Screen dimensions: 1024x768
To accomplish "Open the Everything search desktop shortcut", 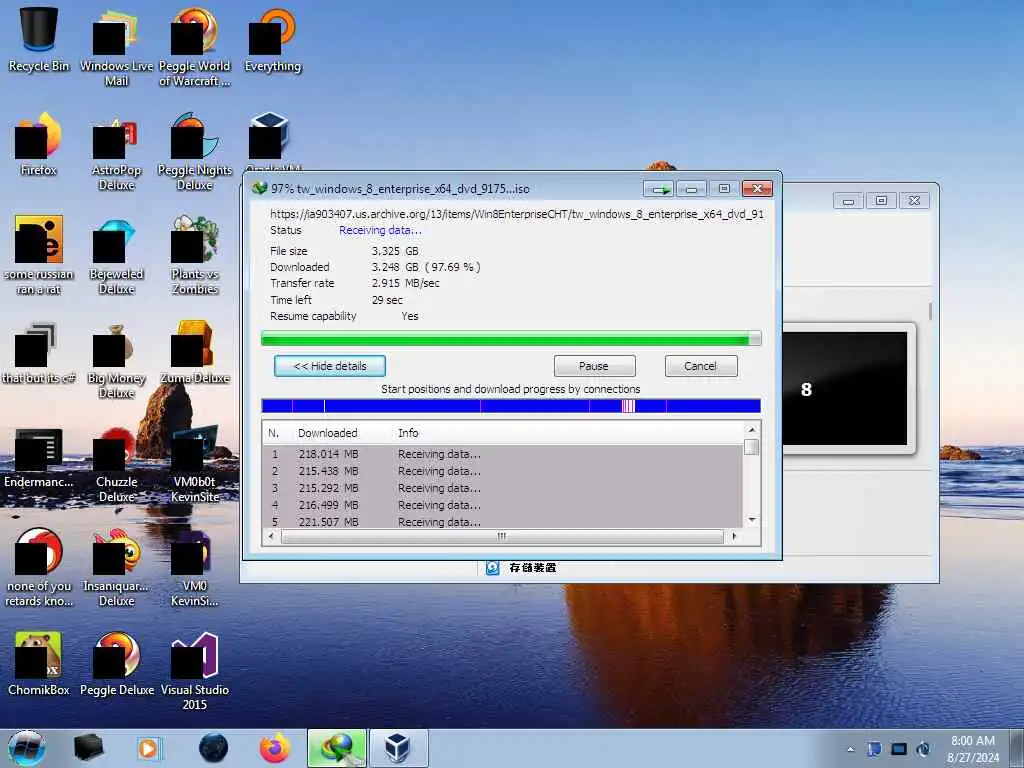I will (272, 40).
